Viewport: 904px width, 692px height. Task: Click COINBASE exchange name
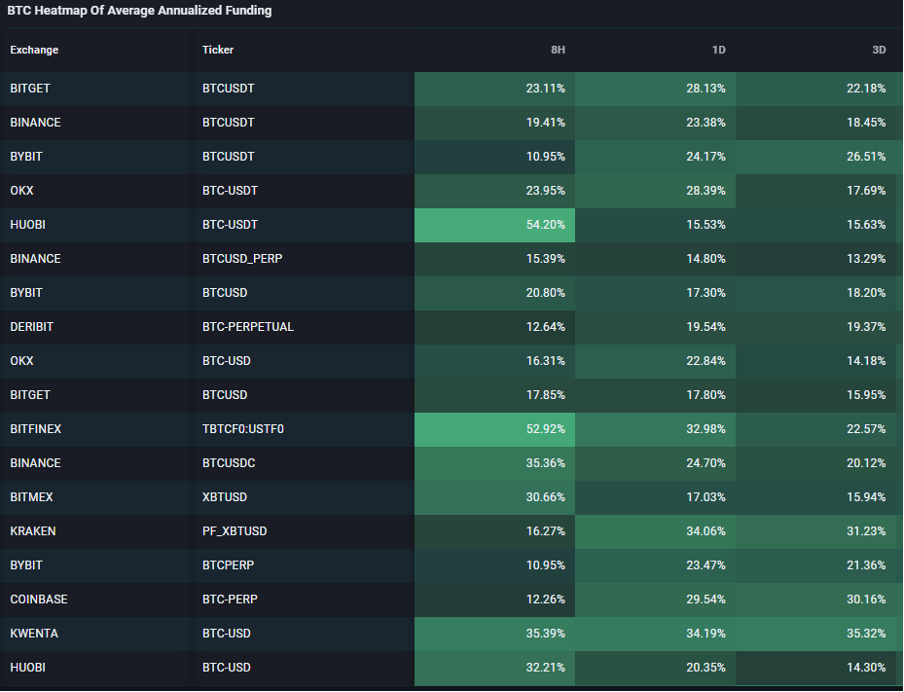(x=39, y=599)
